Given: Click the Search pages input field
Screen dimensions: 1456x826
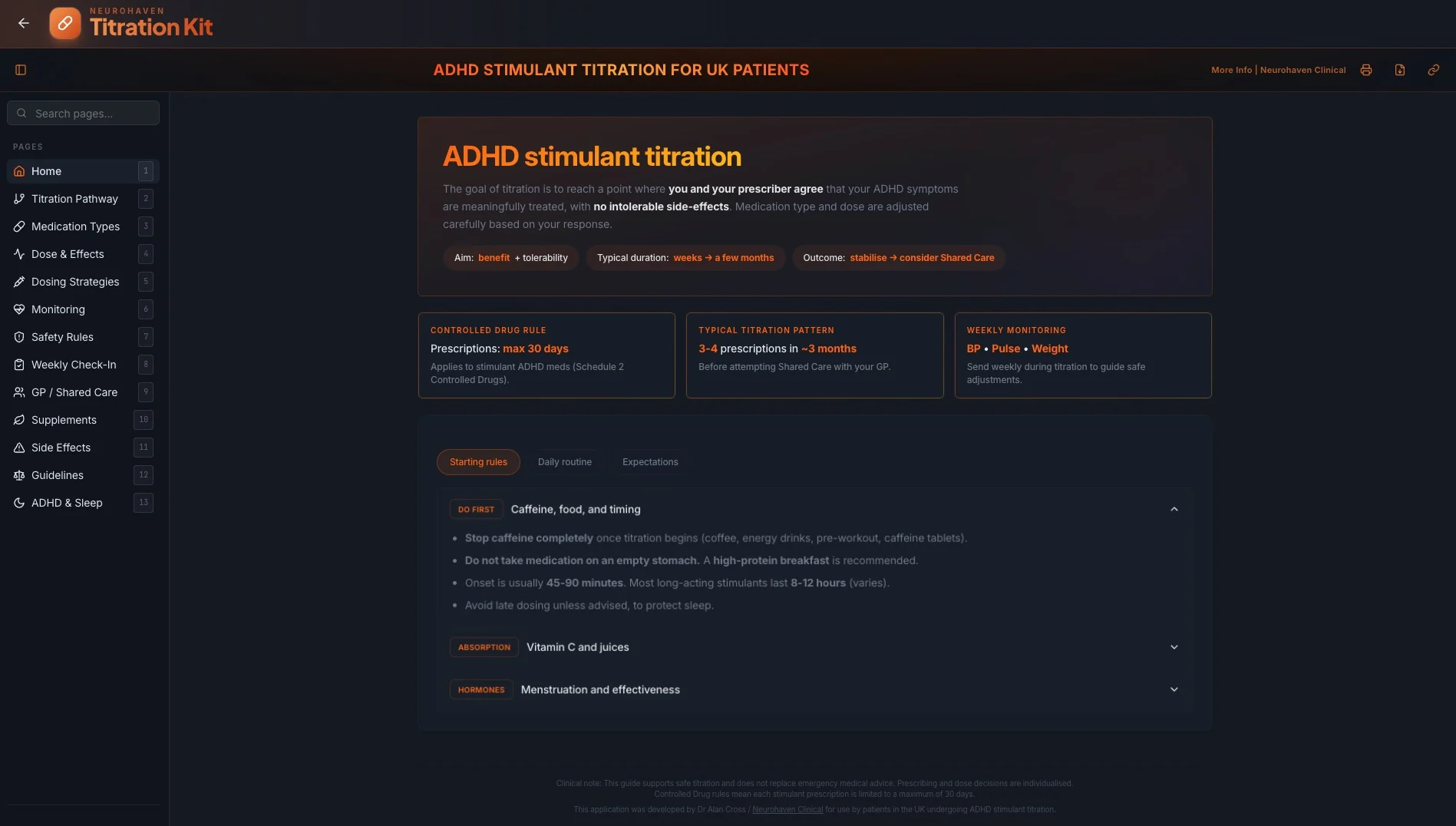Looking at the screenshot, I should click(x=83, y=113).
